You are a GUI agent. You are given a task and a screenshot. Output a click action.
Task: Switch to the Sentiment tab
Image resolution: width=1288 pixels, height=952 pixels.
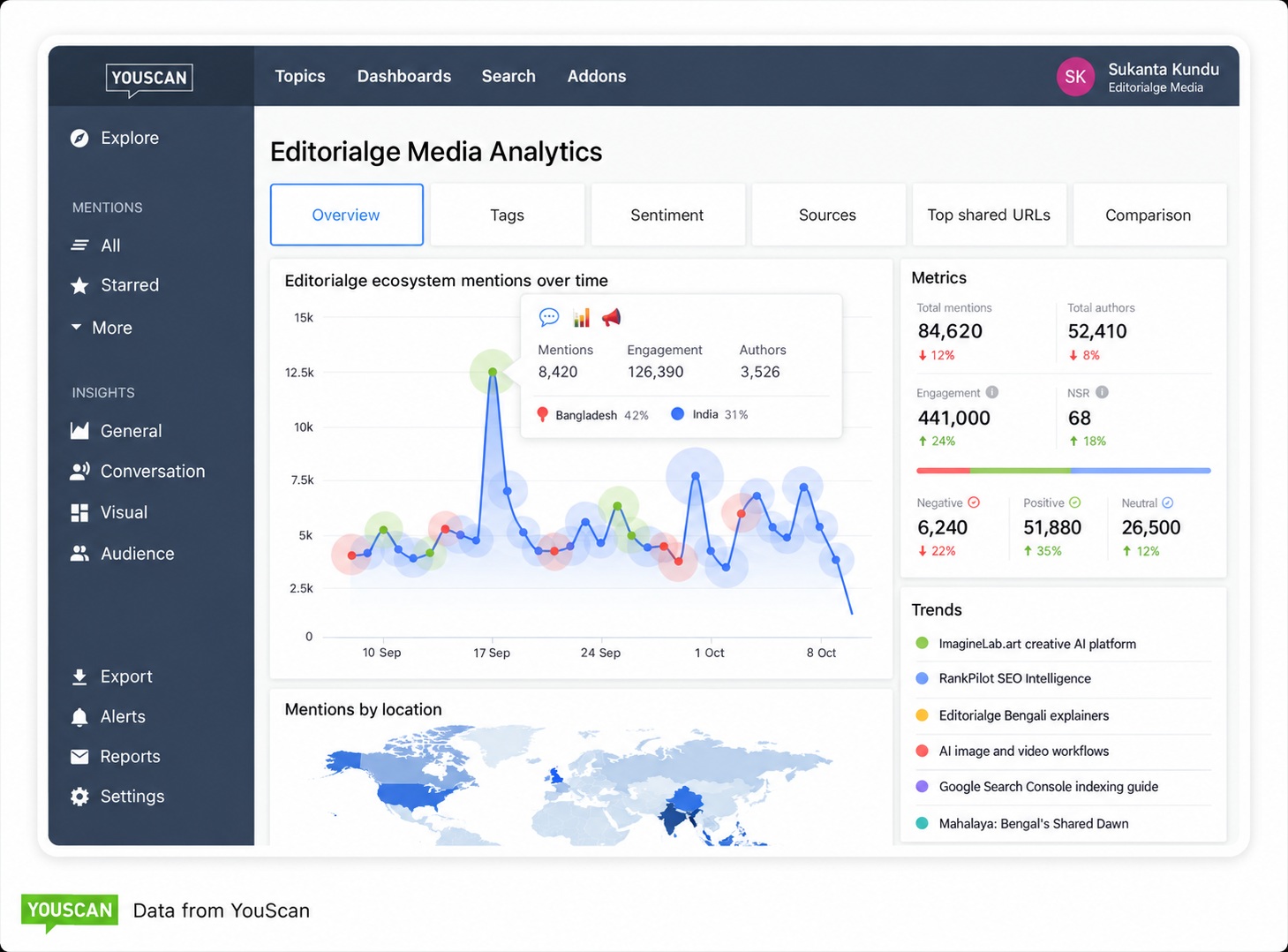coord(667,215)
